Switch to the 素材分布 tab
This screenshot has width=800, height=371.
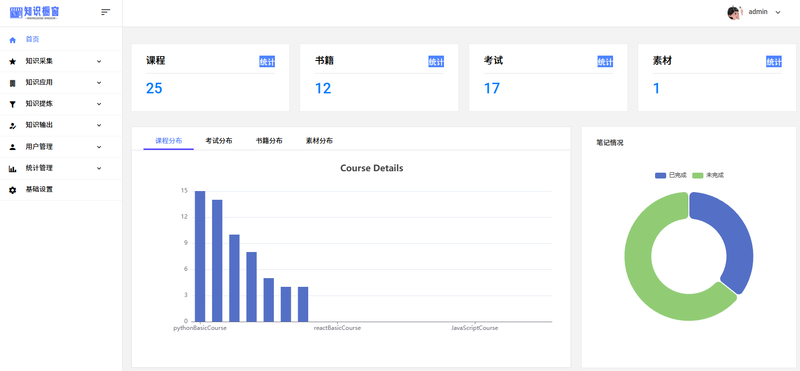pos(319,141)
